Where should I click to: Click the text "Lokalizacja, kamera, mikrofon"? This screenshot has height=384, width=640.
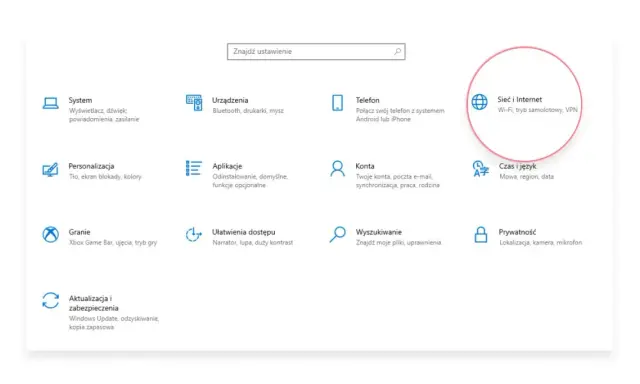540,242
